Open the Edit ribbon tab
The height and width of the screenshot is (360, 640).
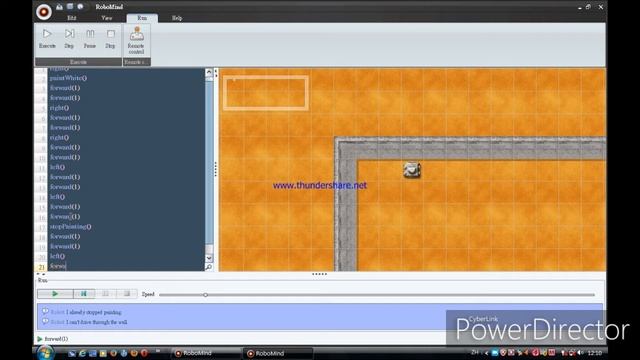click(x=72, y=18)
